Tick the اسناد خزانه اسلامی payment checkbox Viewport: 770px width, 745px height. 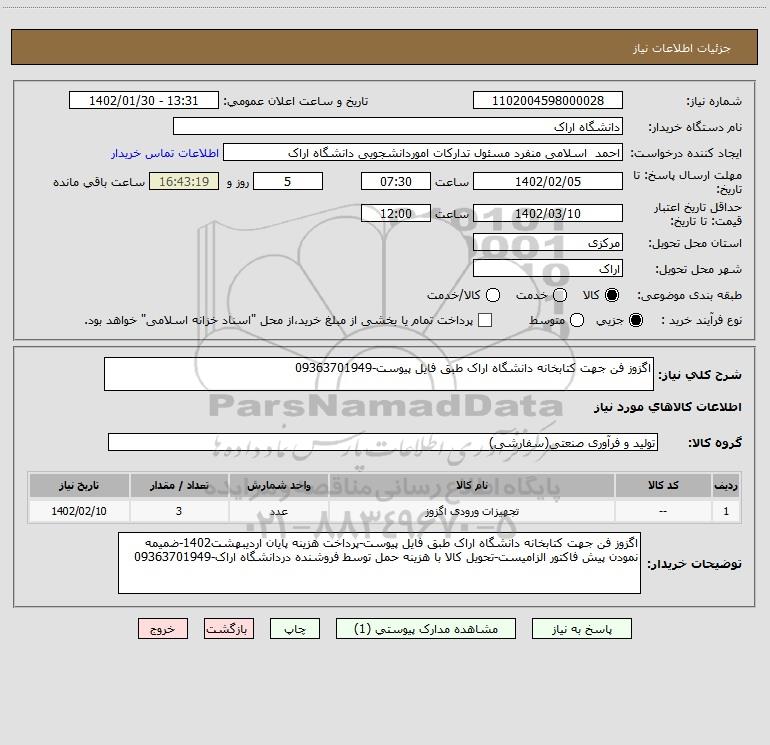485,320
